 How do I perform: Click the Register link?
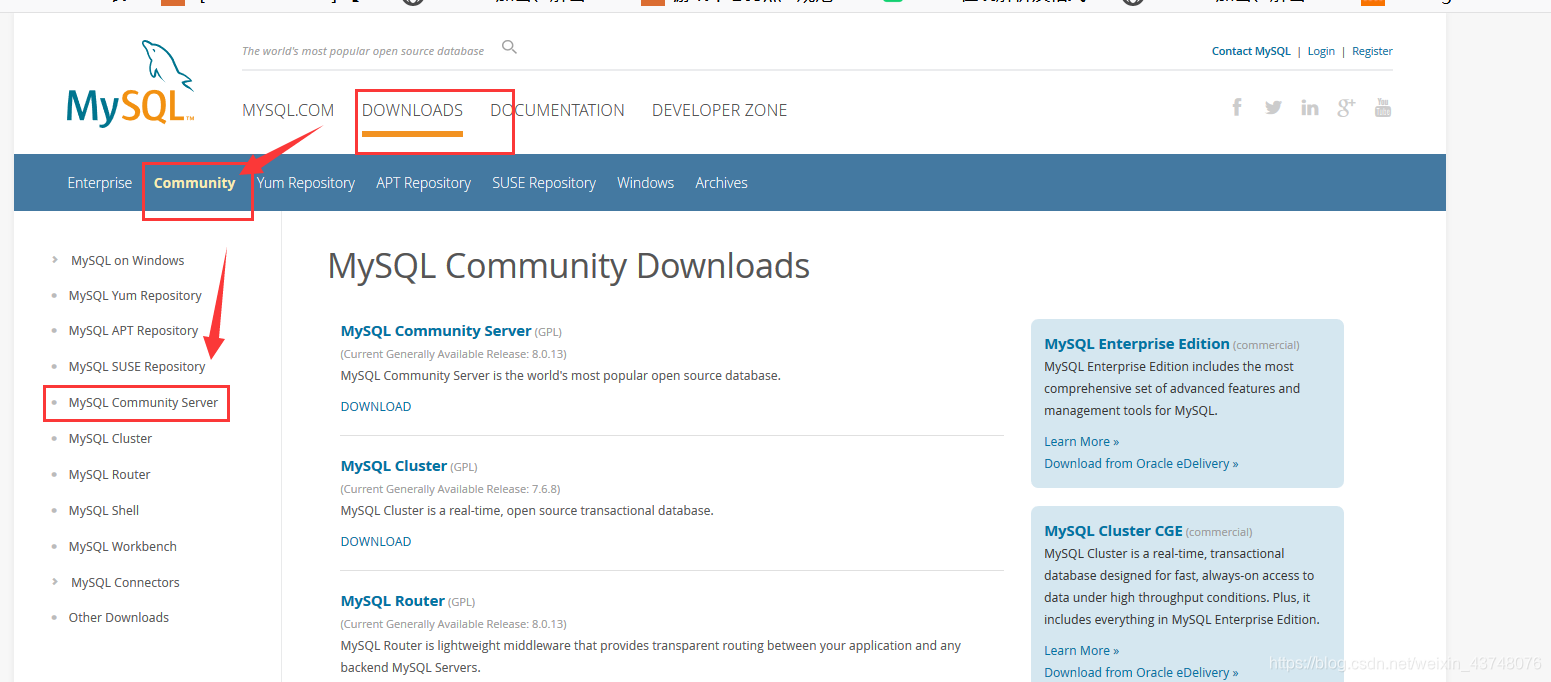pyautogui.click(x=1372, y=51)
